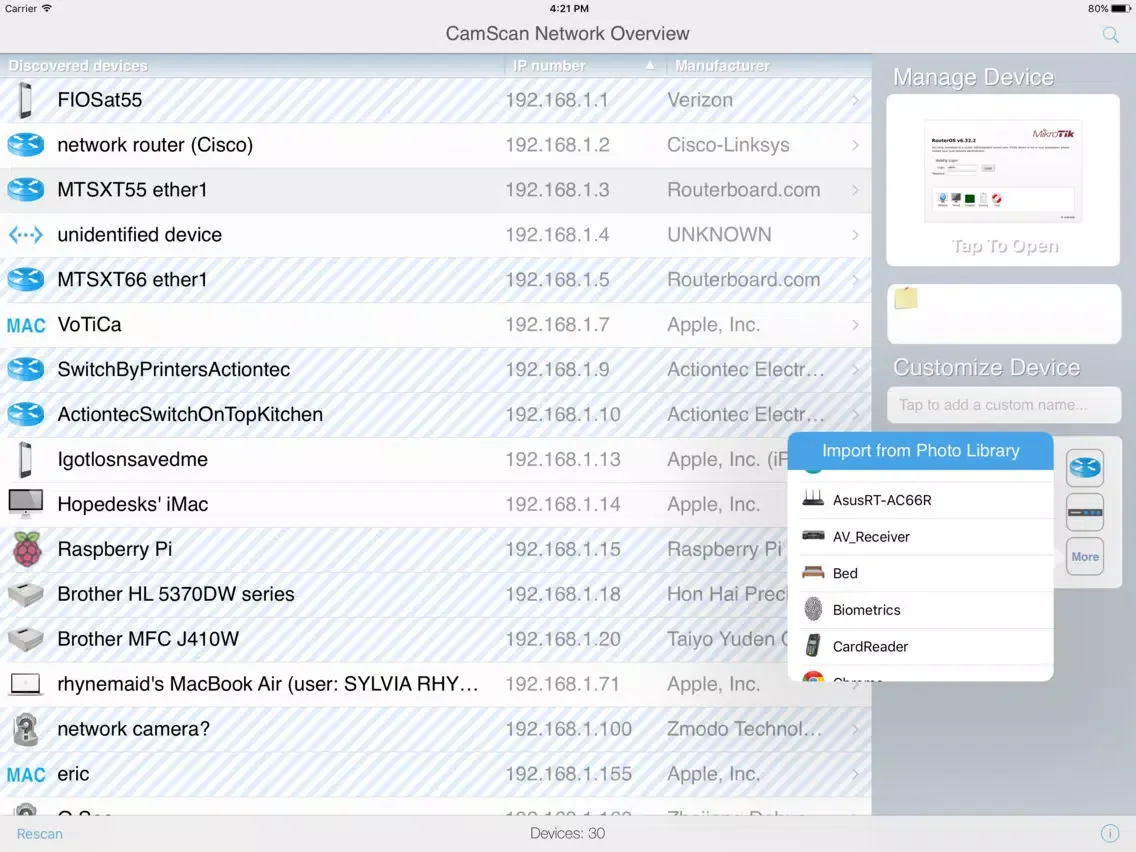Click the iMac icon for Hopedesks' iMac

click(x=25, y=504)
